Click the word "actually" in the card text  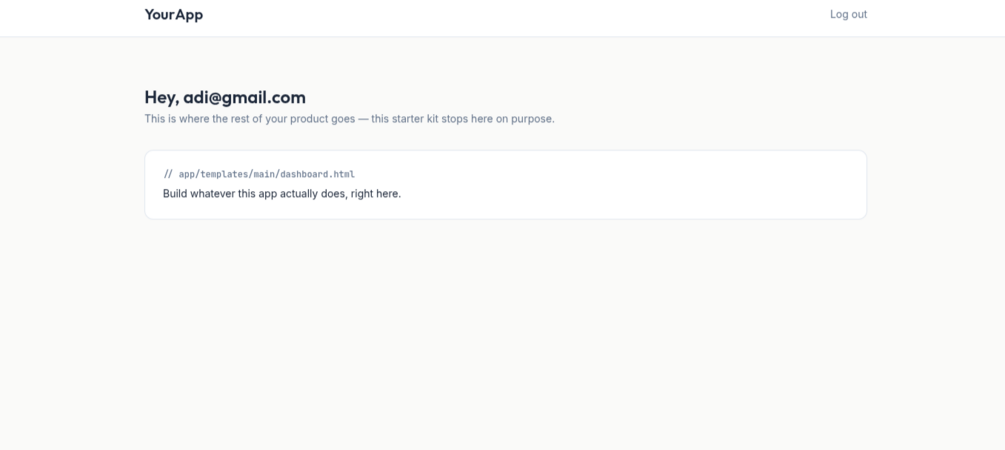(x=299, y=194)
